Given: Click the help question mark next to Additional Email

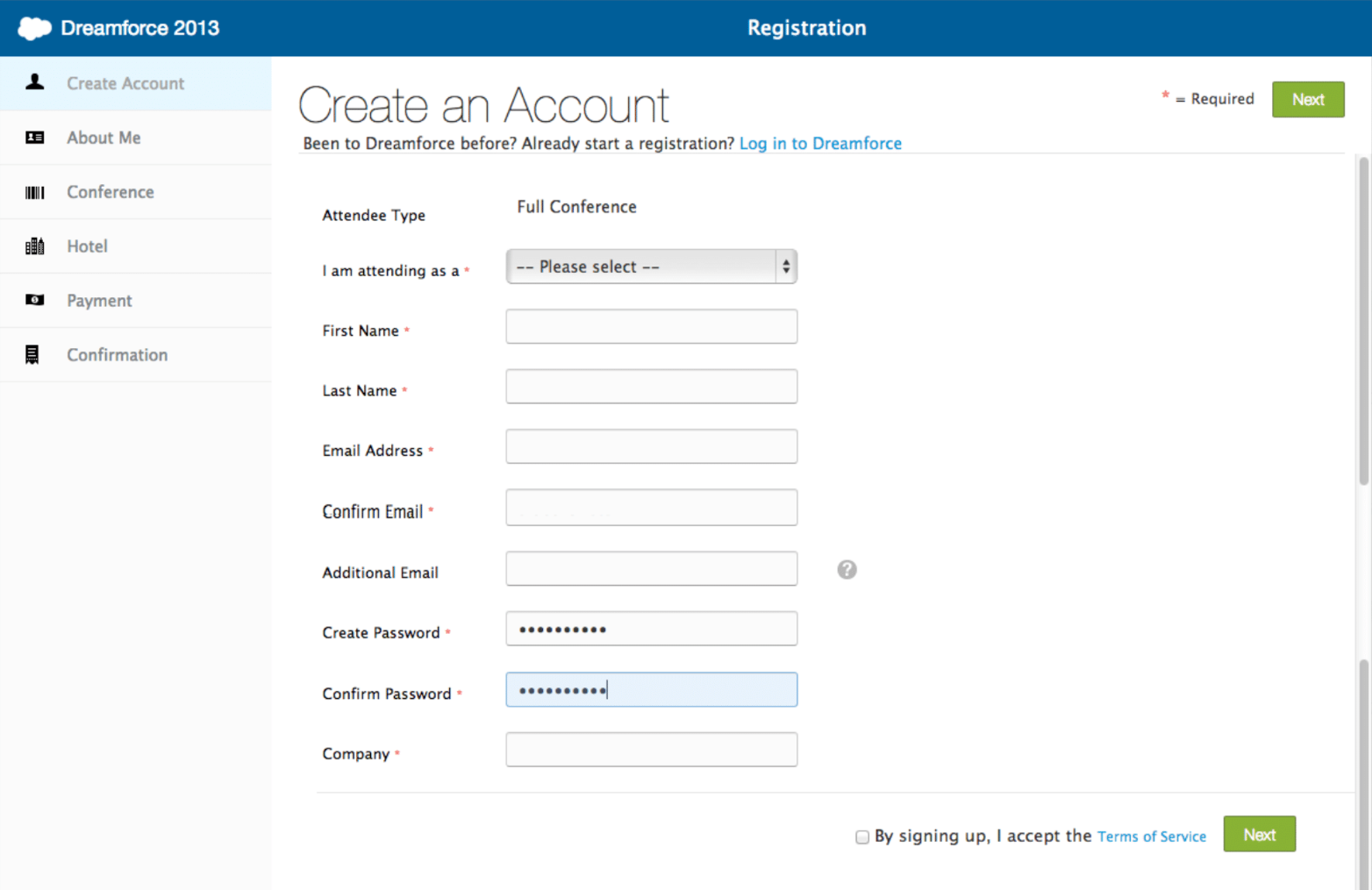Looking at the screenshot, I should pyautogui.click(x=847, y=570).
